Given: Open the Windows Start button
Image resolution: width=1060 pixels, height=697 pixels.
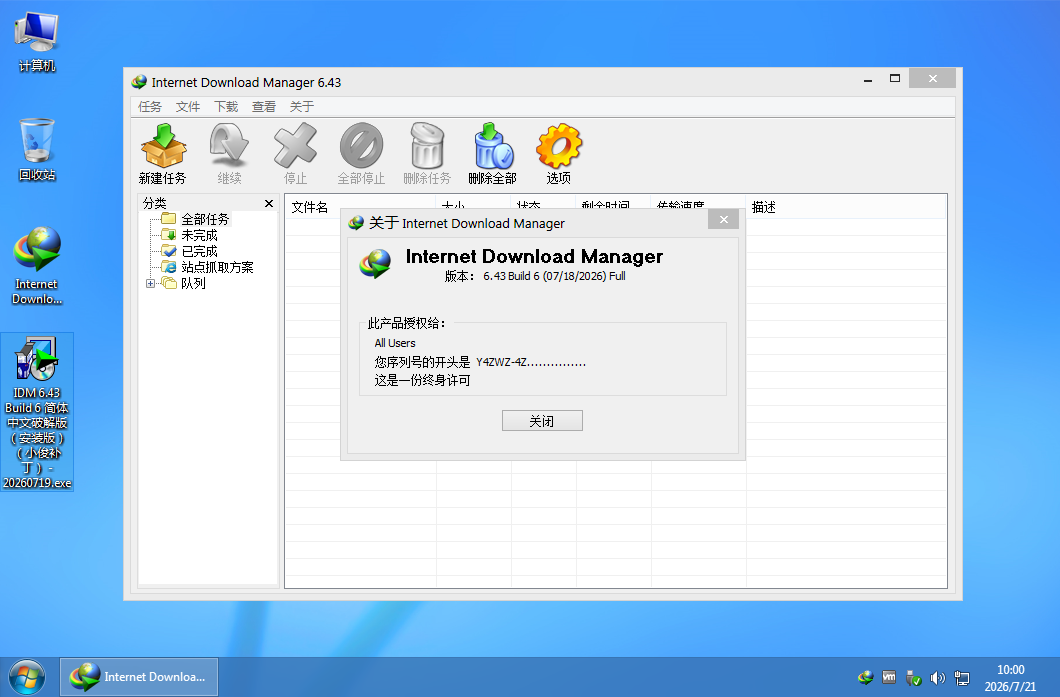Looking at the screenshot, I should tap(26, 677).
